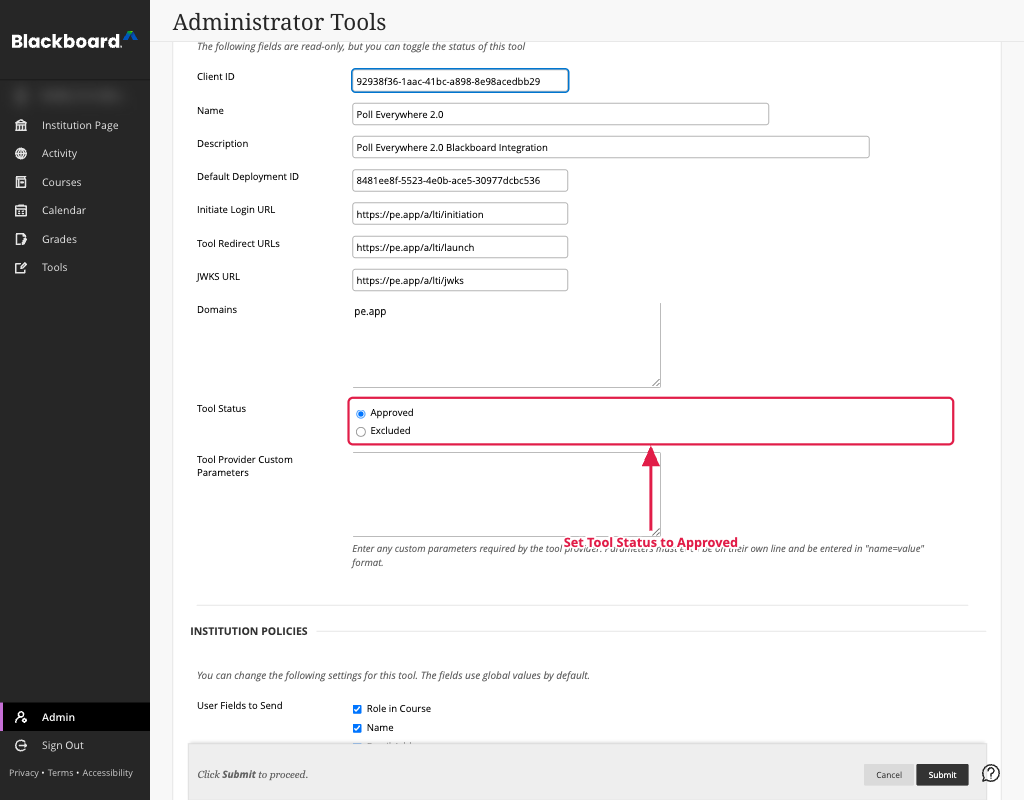Open Grades from the sidebar
This screenshot has width=1024, height=800.
59,239
